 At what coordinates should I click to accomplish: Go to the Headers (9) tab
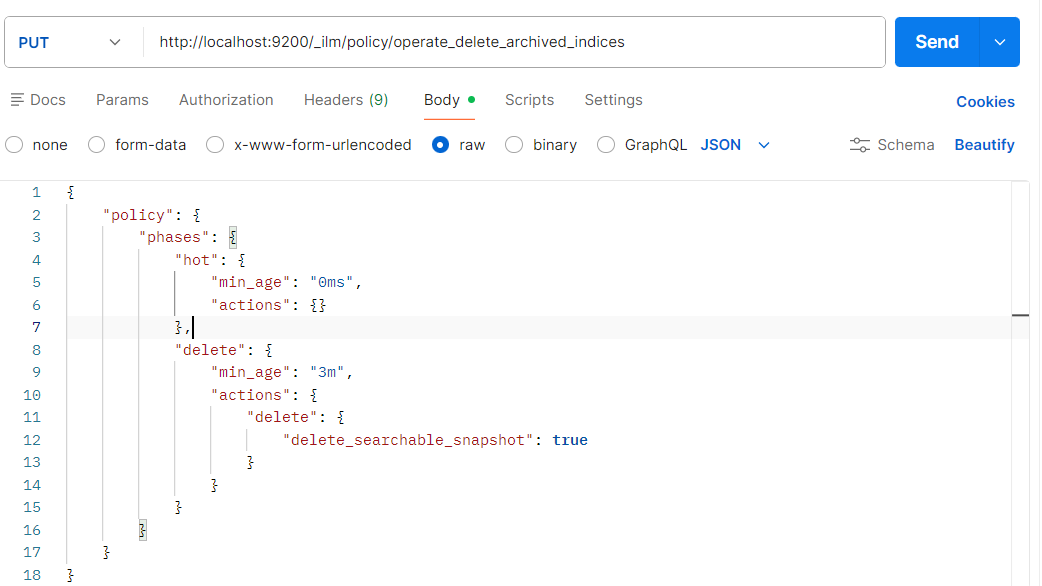click(x=346, y=100)
